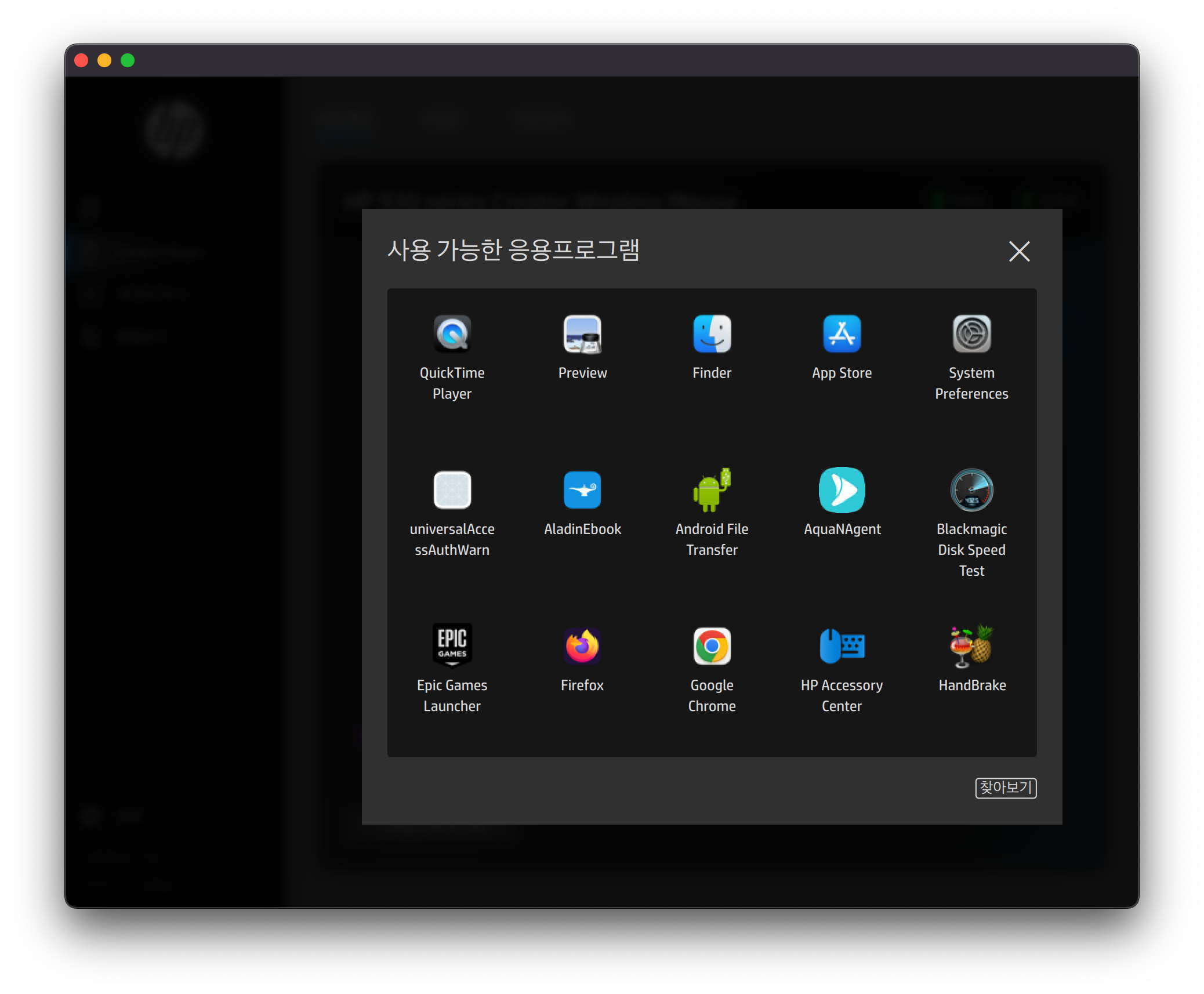Pick the Finder app icon
Screen dimensions: 1204x994
pyautogui.click(x=712, y=334)
